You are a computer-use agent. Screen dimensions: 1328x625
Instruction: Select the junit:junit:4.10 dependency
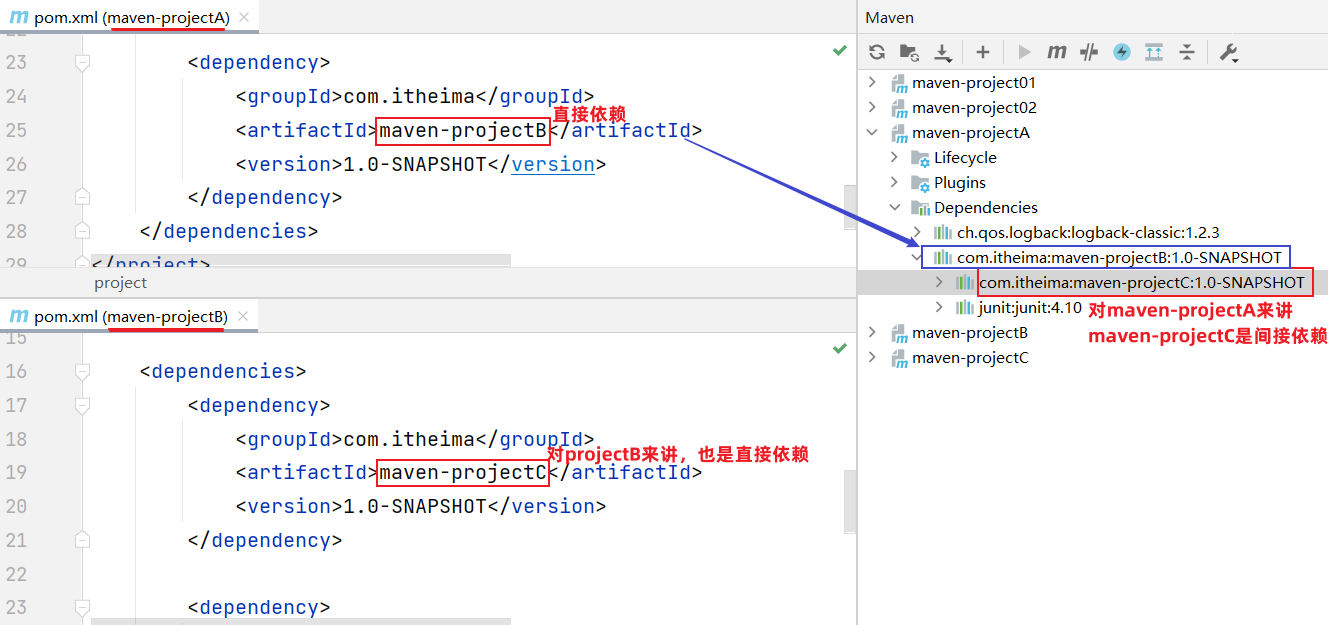[x=1030, y=307]
